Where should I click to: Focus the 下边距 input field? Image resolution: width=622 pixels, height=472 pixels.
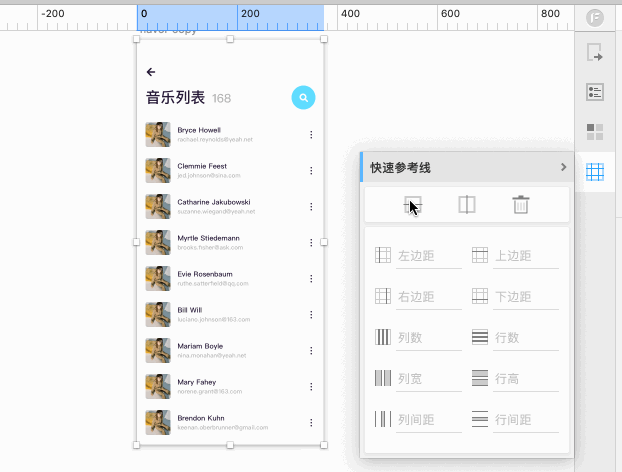[x=526, y=297]
